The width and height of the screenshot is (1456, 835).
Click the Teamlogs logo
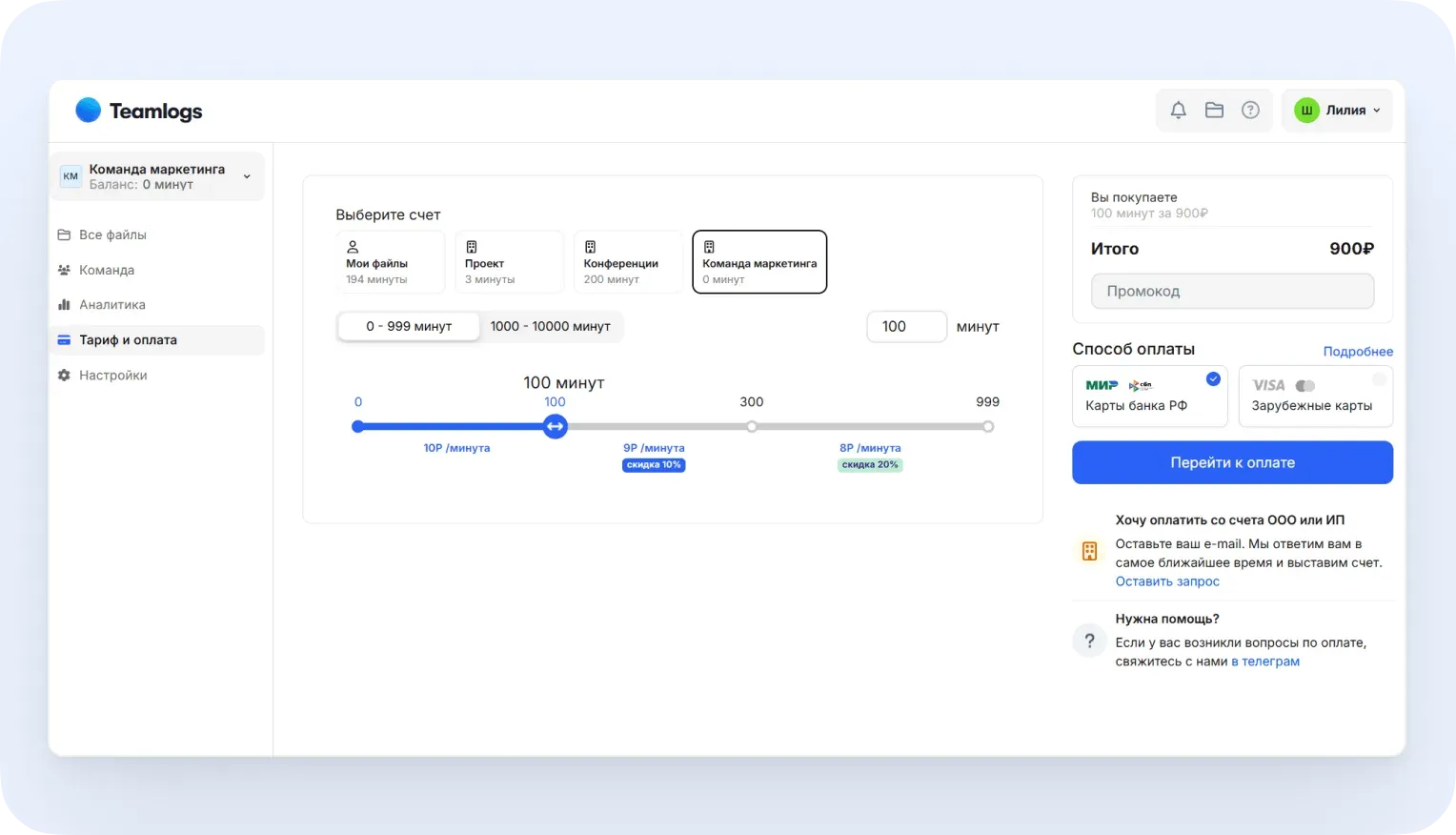pyautogui.click(x=139, y=111)
